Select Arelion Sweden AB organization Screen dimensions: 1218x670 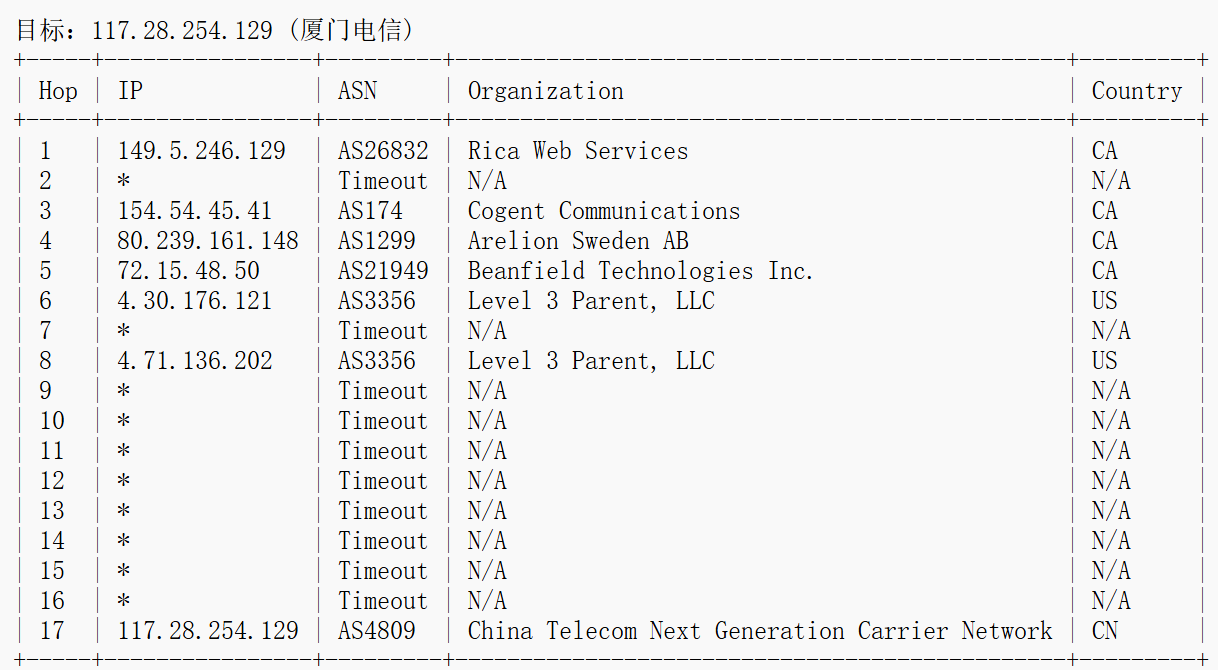point(578,241)
